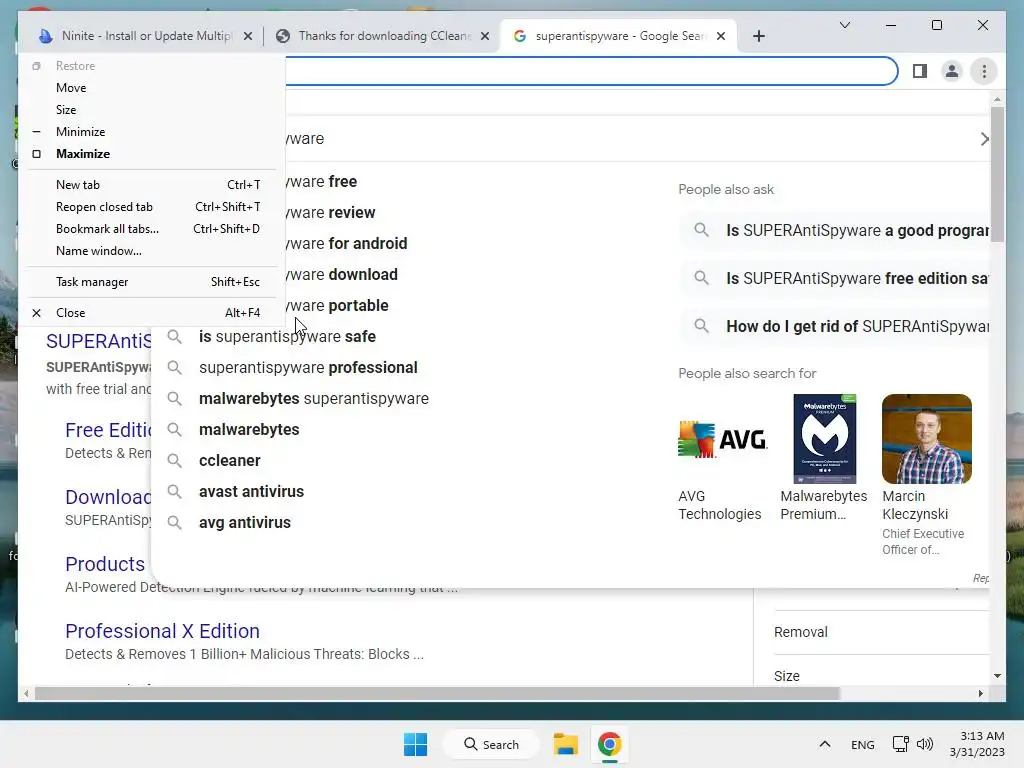This screenshot has height=768, width=1024.
Task: Choose Reopen closed tab menu entry
Action: pyautogui.click(x=152, y=207)
